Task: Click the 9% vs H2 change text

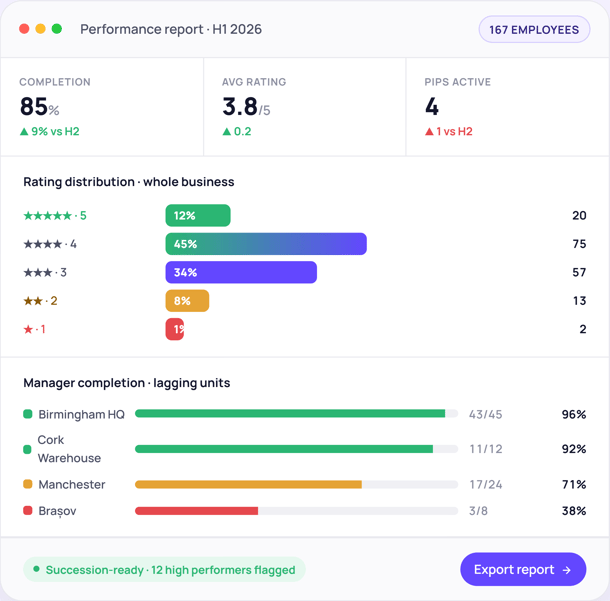Action: 55,131
